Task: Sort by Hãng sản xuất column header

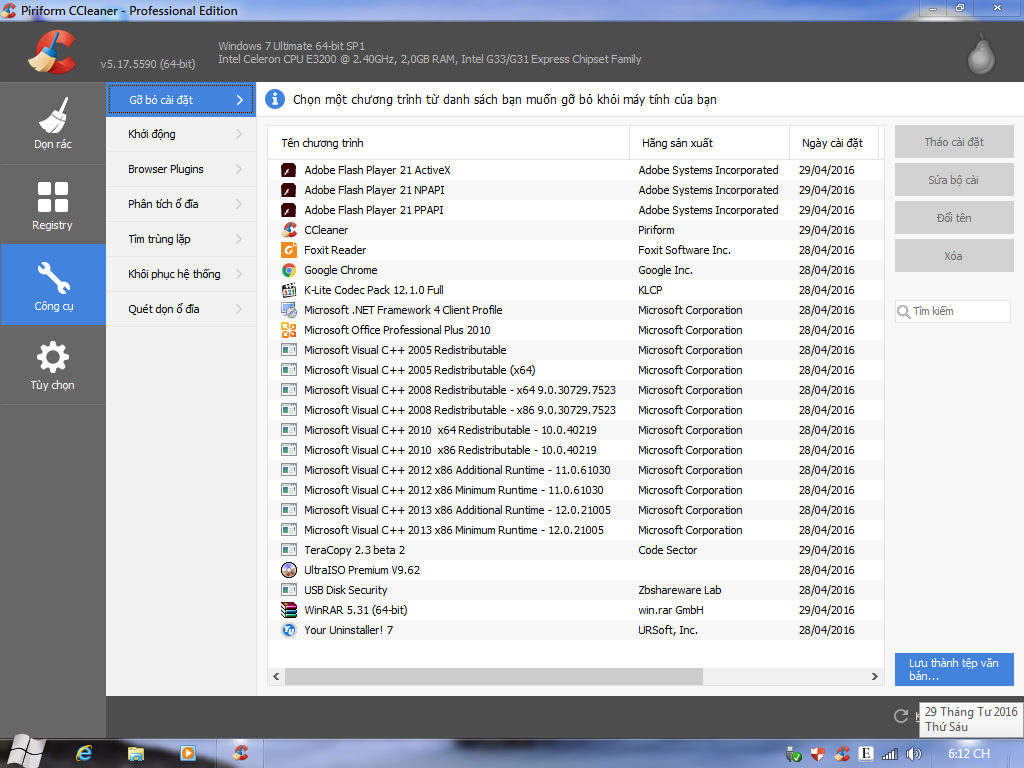Action: (x=709, y=143)
